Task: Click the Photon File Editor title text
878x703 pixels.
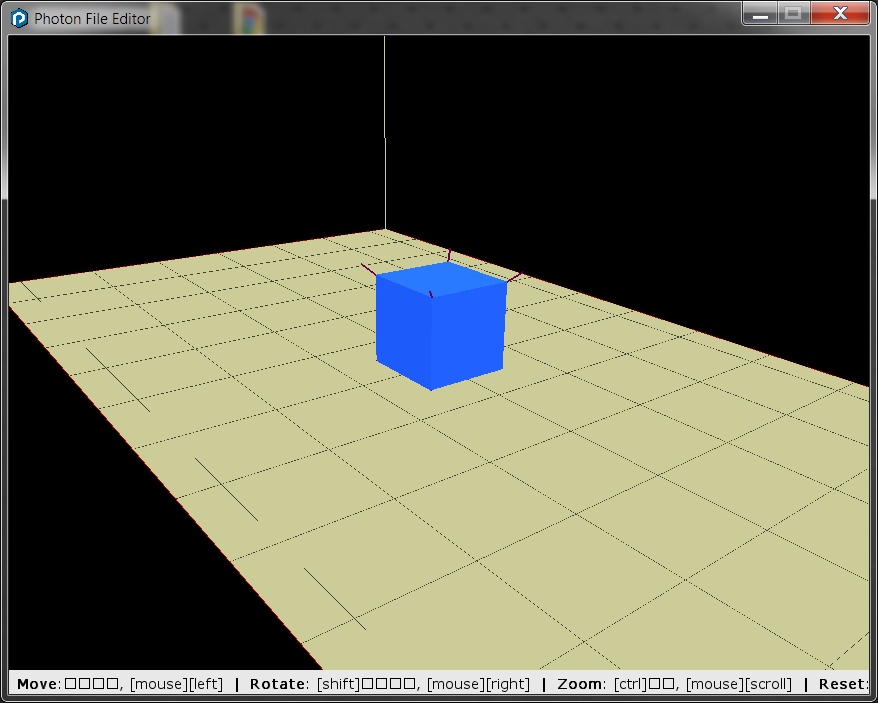Action: 92,18
